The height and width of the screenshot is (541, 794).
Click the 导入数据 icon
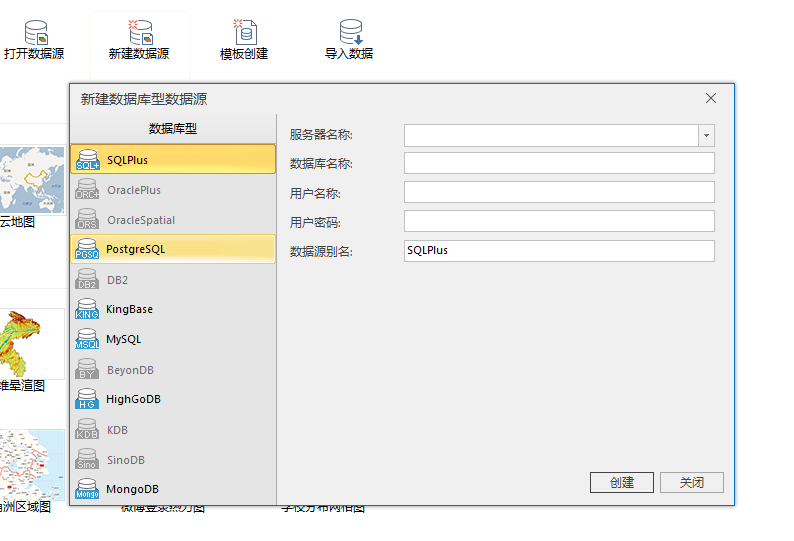click(350, 32)
